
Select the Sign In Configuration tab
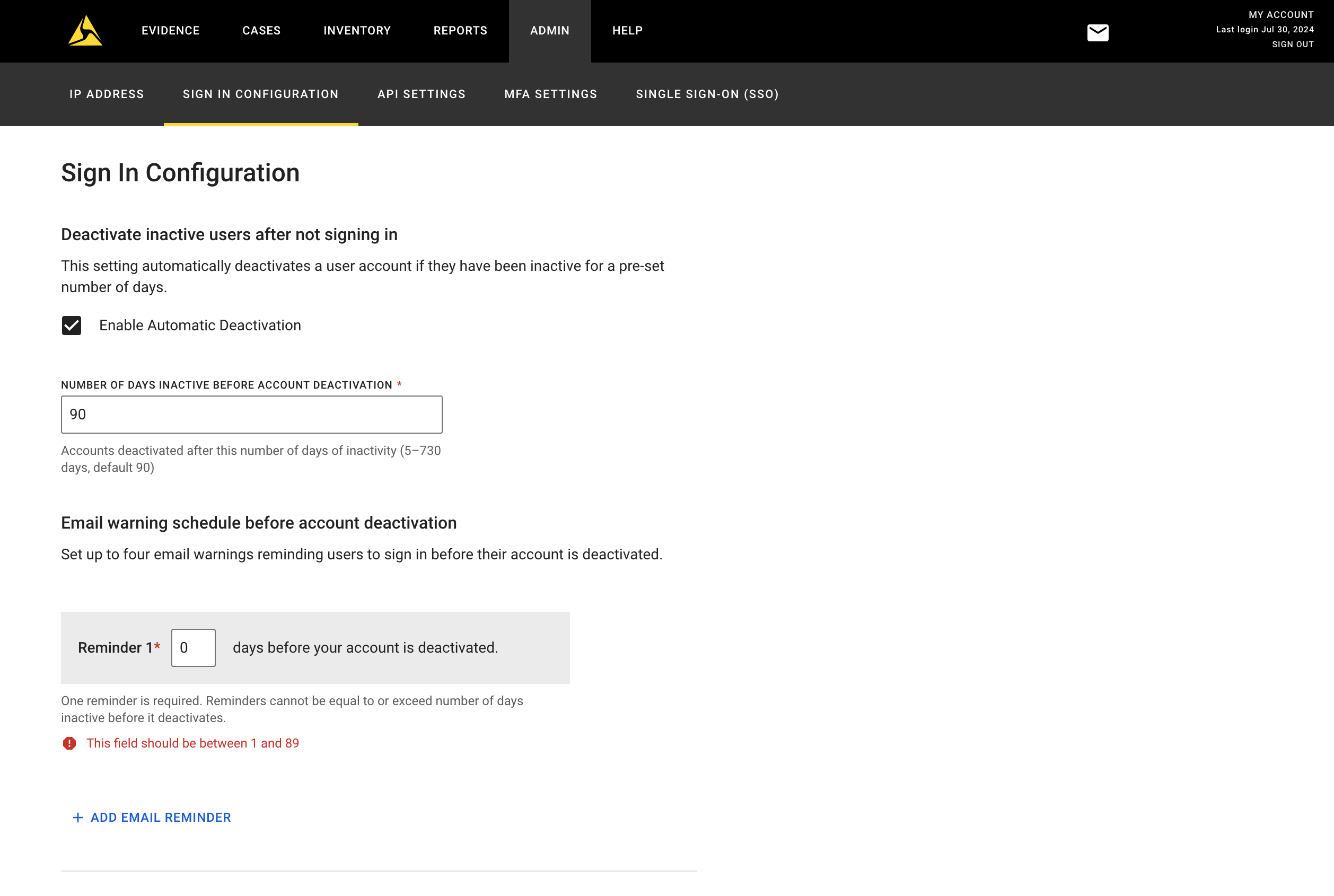tap(260, 94)
